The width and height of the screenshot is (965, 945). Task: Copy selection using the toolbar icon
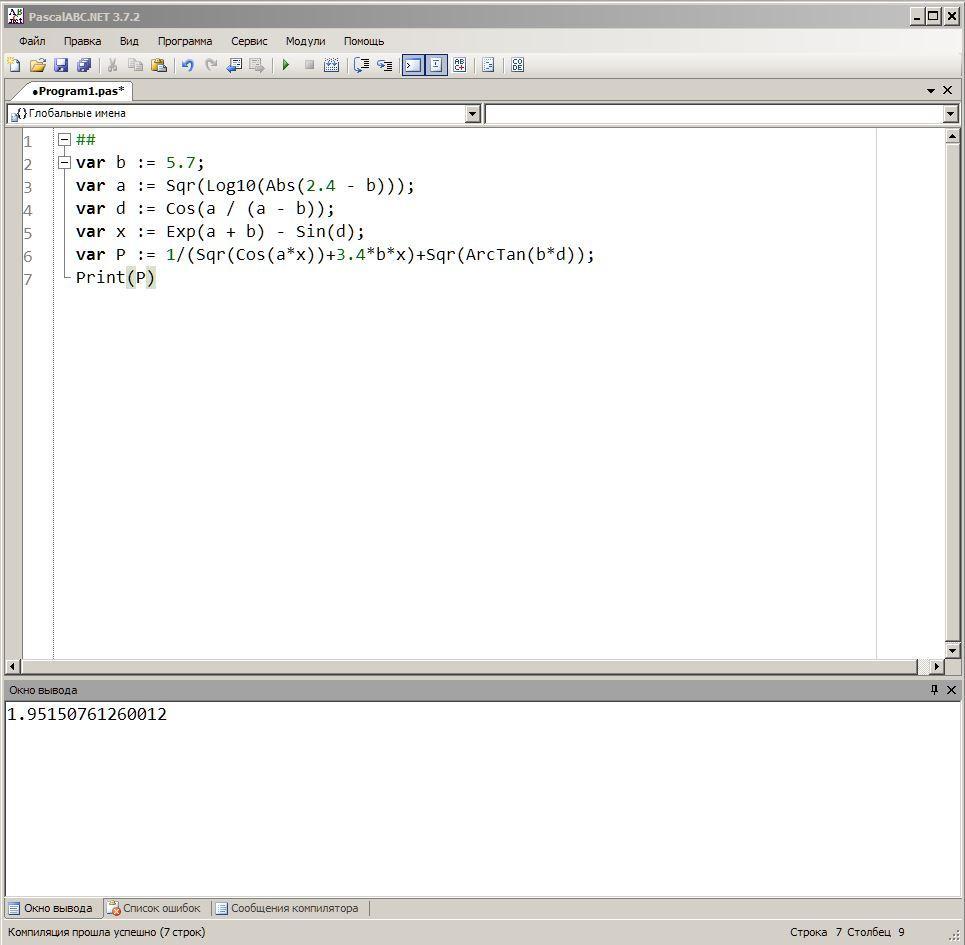pos(135,65)
